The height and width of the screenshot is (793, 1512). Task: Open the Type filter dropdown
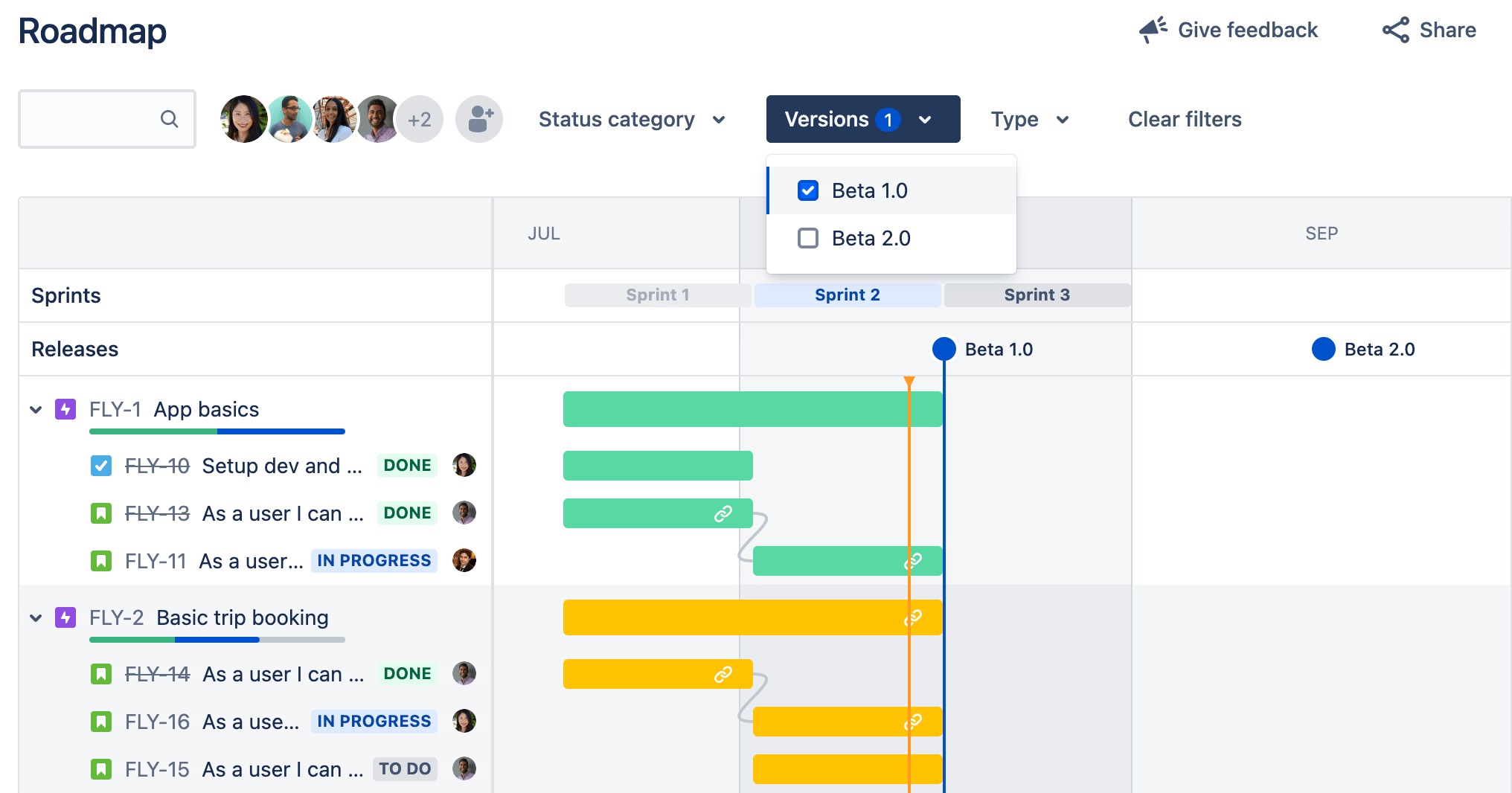(x=1031, y=119)
